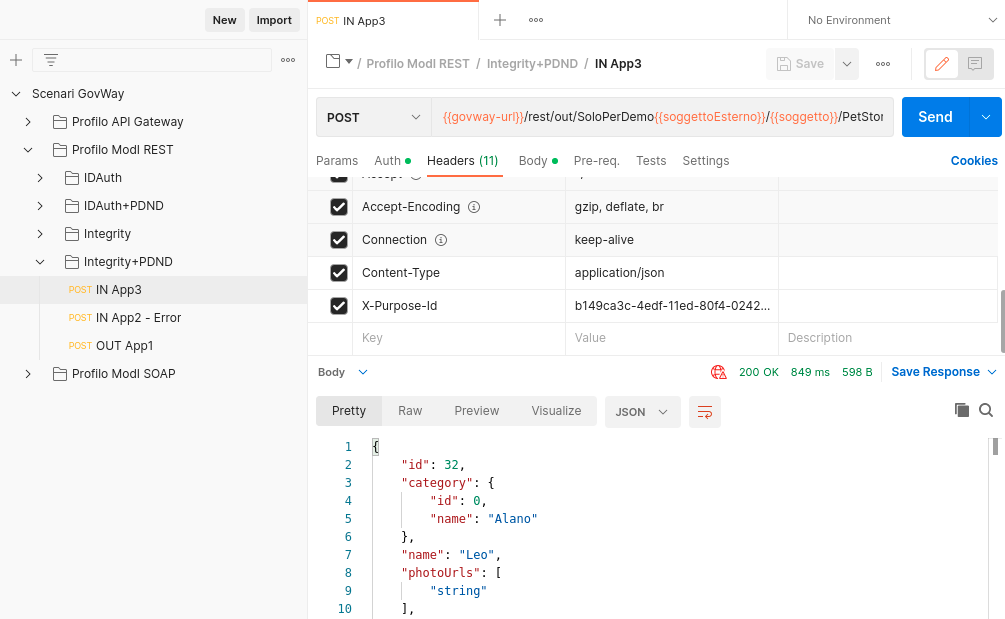
Task: Click Profilo ModI REST in breadcrumb
Action: point(418,64)
